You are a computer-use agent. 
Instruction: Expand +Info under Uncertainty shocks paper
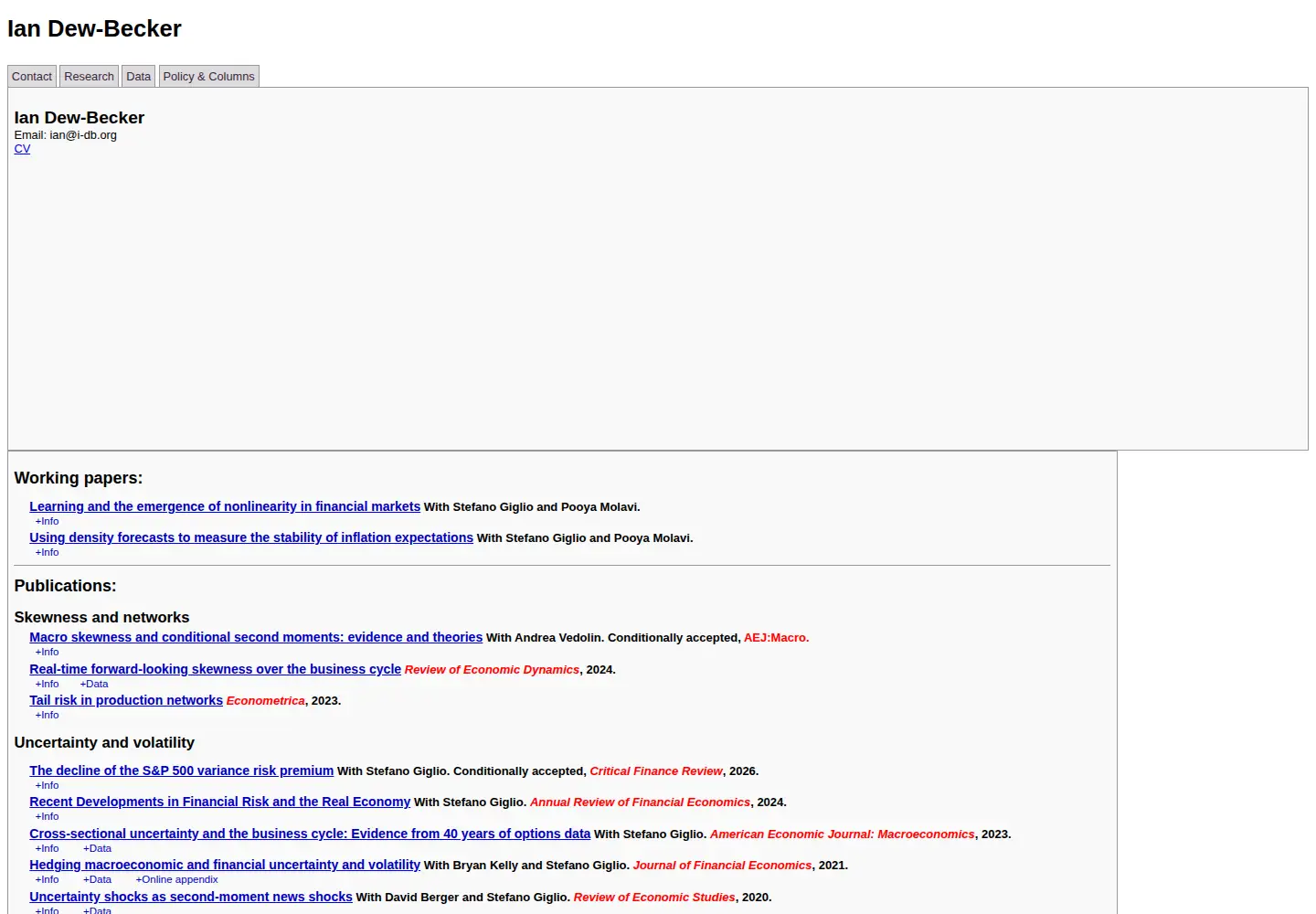(x=47, y=910)
